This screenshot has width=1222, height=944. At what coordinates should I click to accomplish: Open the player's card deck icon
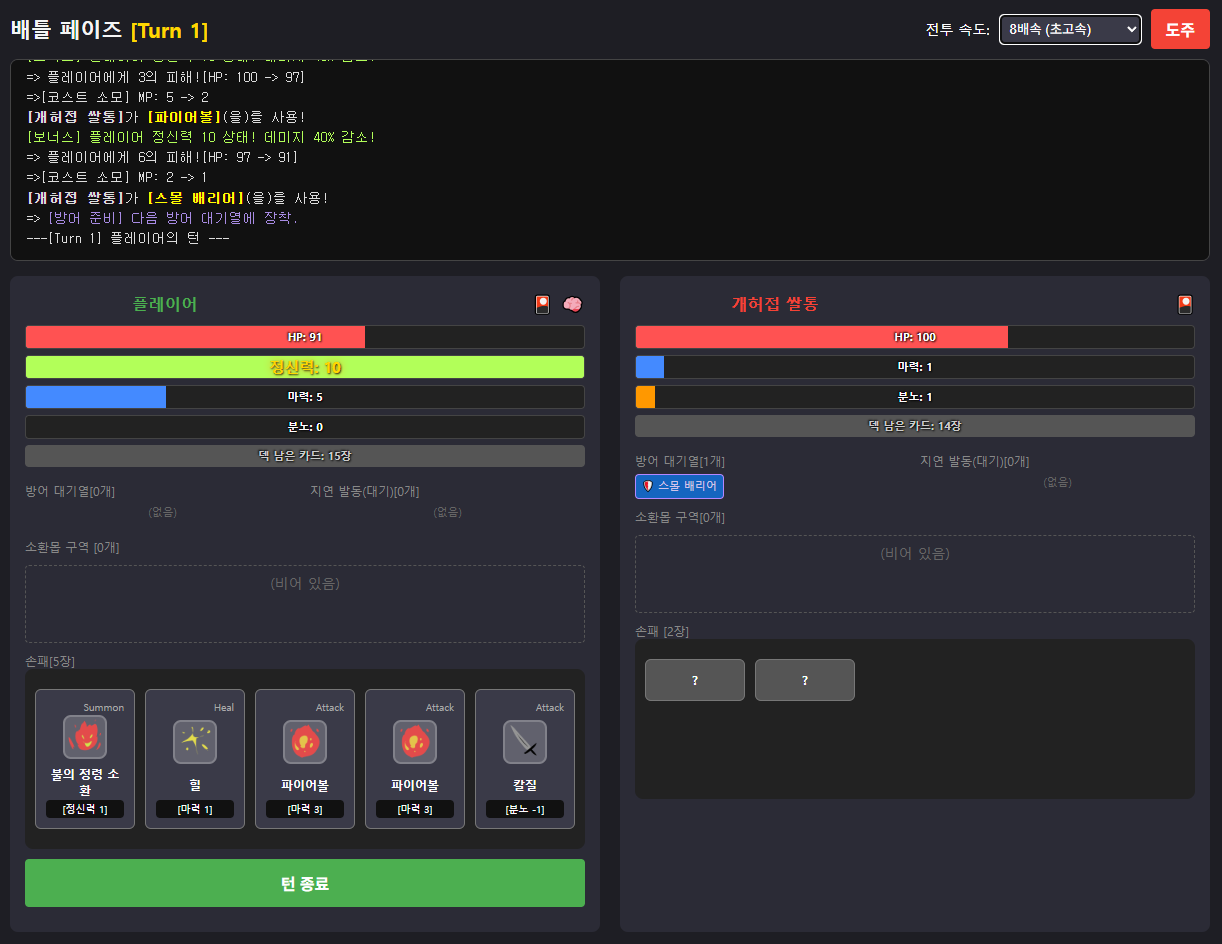point(542,304)
